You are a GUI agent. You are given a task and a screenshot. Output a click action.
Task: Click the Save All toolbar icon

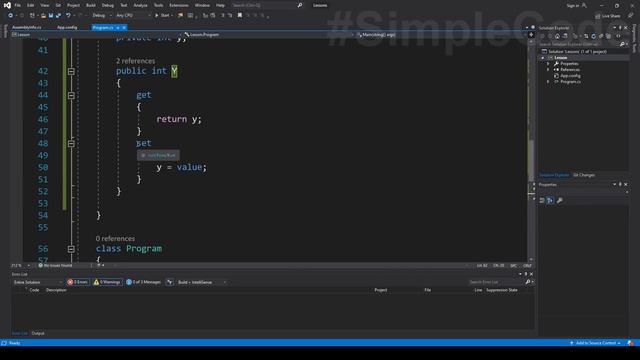(x=58, y=16)
